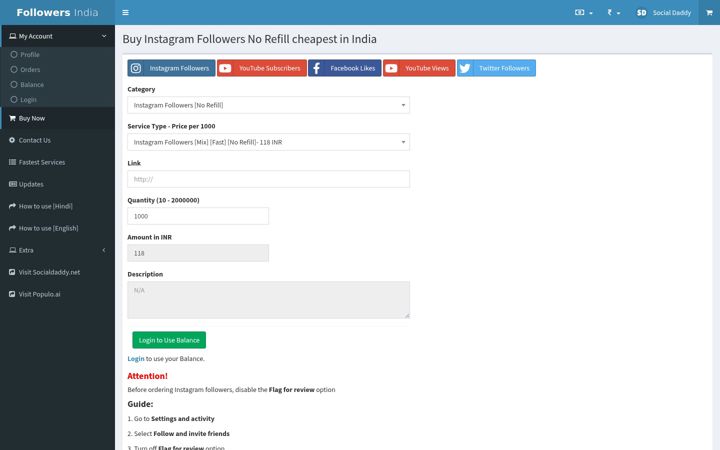The width and height of the screenshot is (720, 450).
Task: Go to Buy Now page
Action: (57, 118)
